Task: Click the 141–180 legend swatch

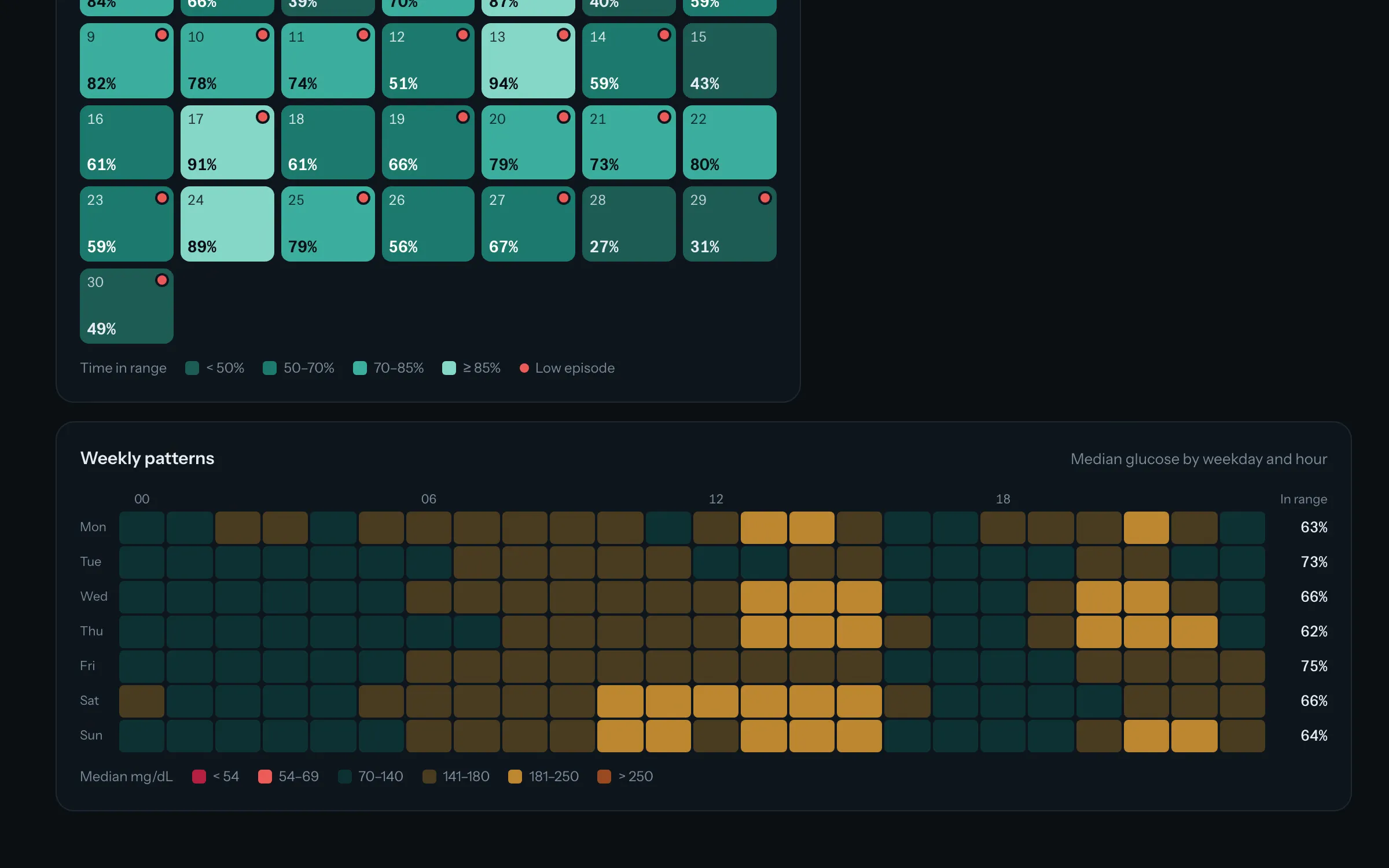Action: (429, 777)
